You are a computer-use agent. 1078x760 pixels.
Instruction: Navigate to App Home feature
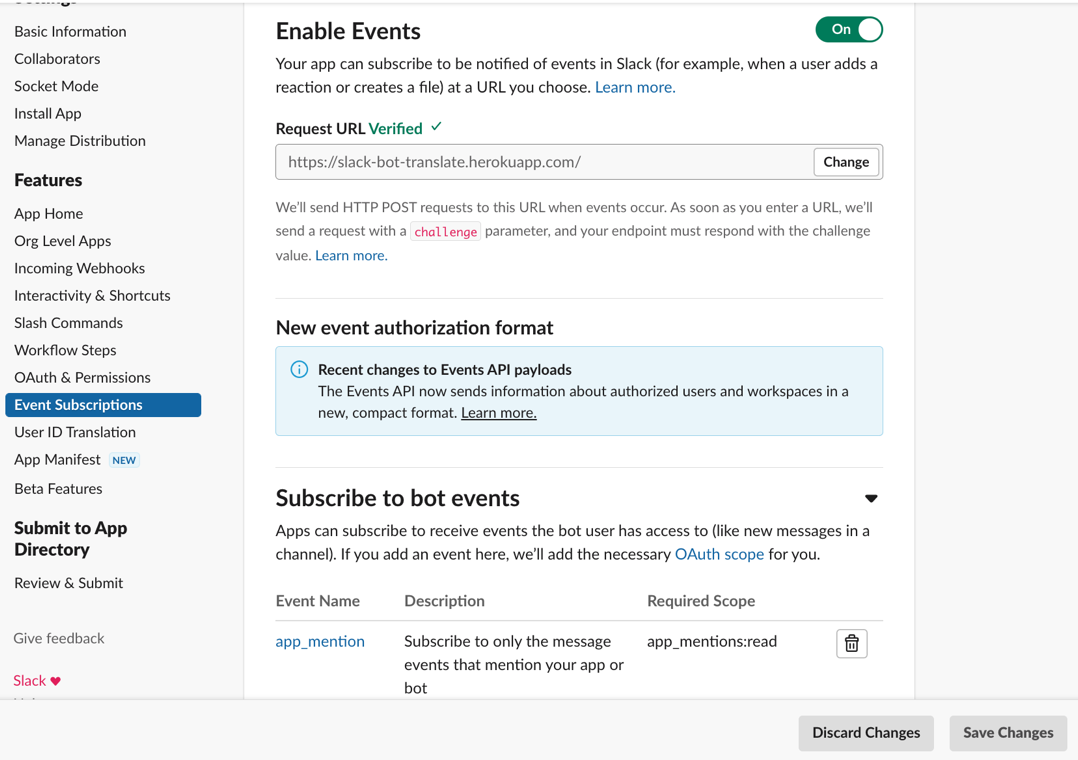(x=49, y=214)
